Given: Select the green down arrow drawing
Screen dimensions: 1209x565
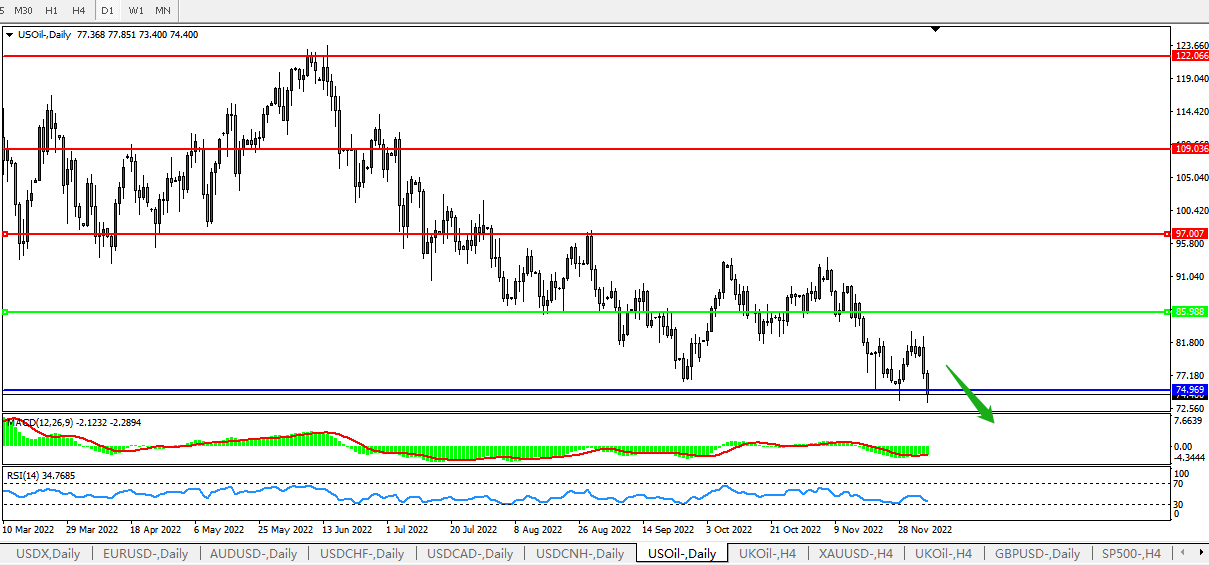Looking at the screenshot, I should (970, 396).
